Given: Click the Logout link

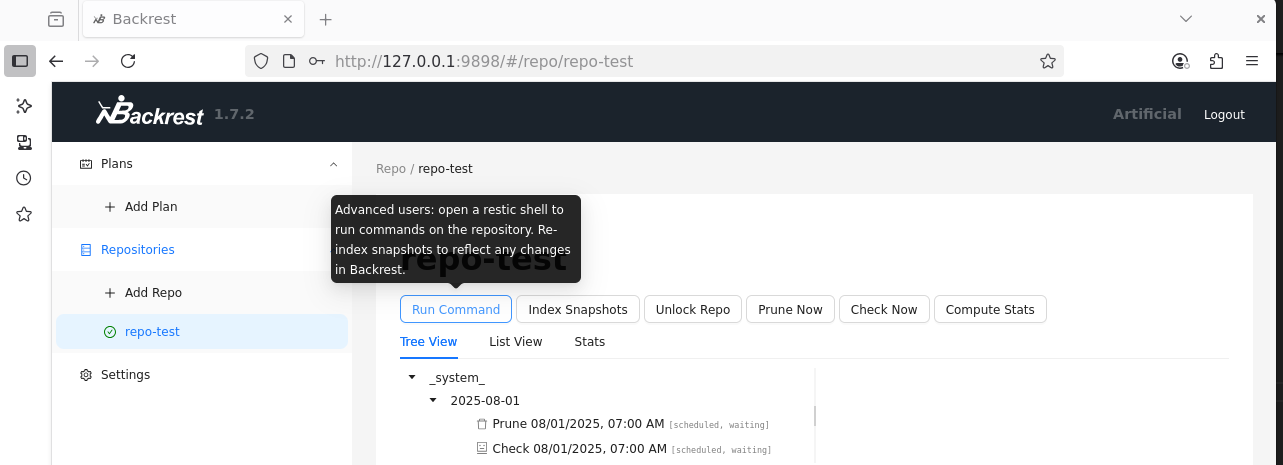Looking at the screenshot, I should tap(1224, 115).
